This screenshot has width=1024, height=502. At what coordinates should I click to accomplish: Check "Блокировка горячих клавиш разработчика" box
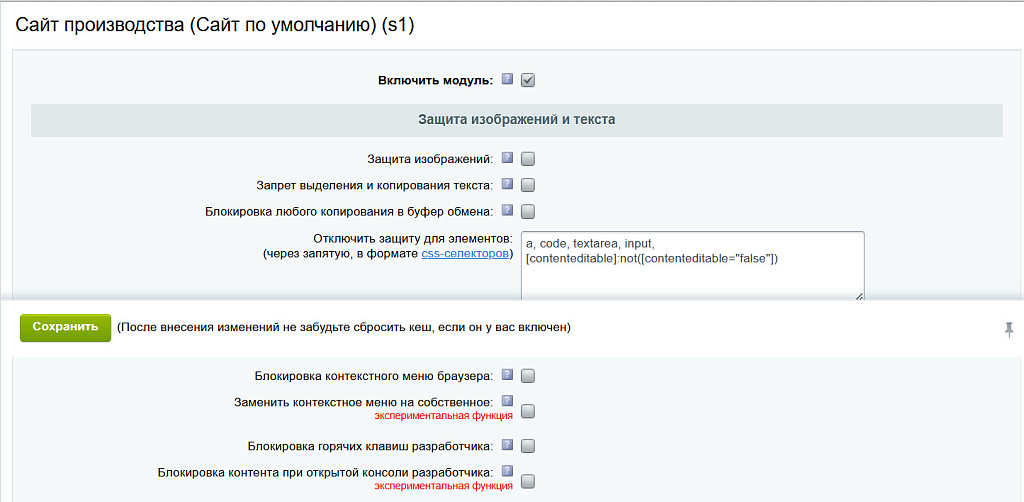[528, 446]
